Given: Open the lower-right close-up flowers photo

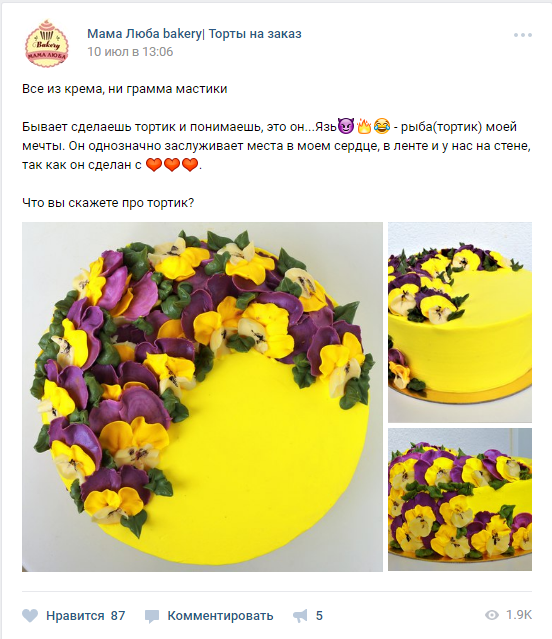Looking at the screenshot, I should point(460,499).
